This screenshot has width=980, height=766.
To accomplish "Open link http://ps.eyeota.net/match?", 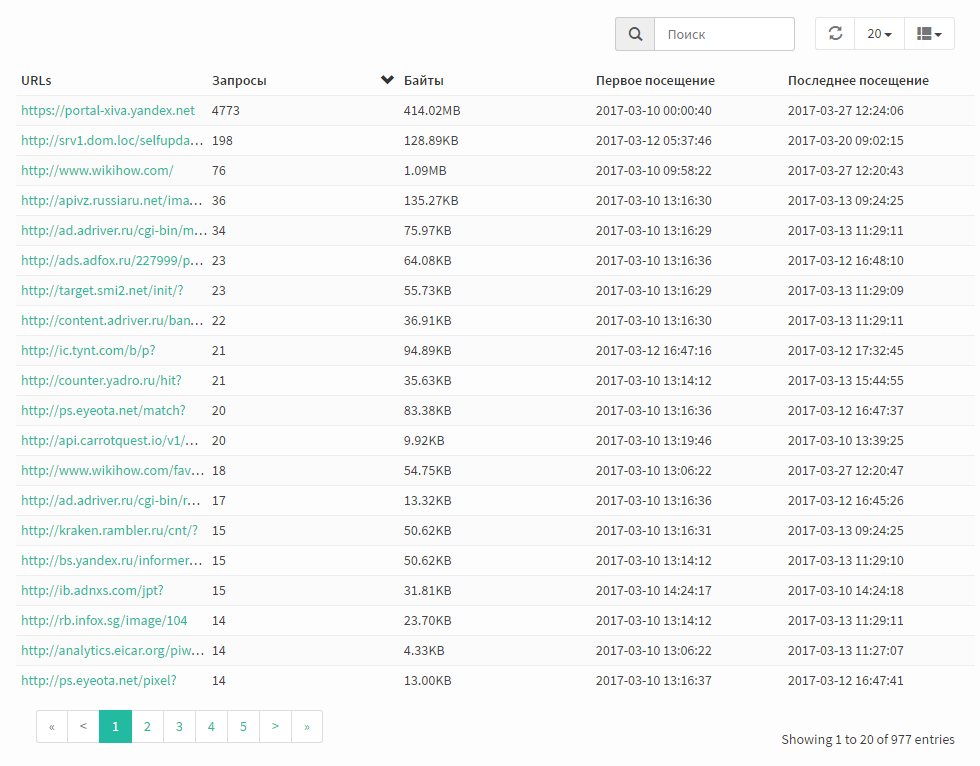I will pyautogui.click(x=104, y=410).
